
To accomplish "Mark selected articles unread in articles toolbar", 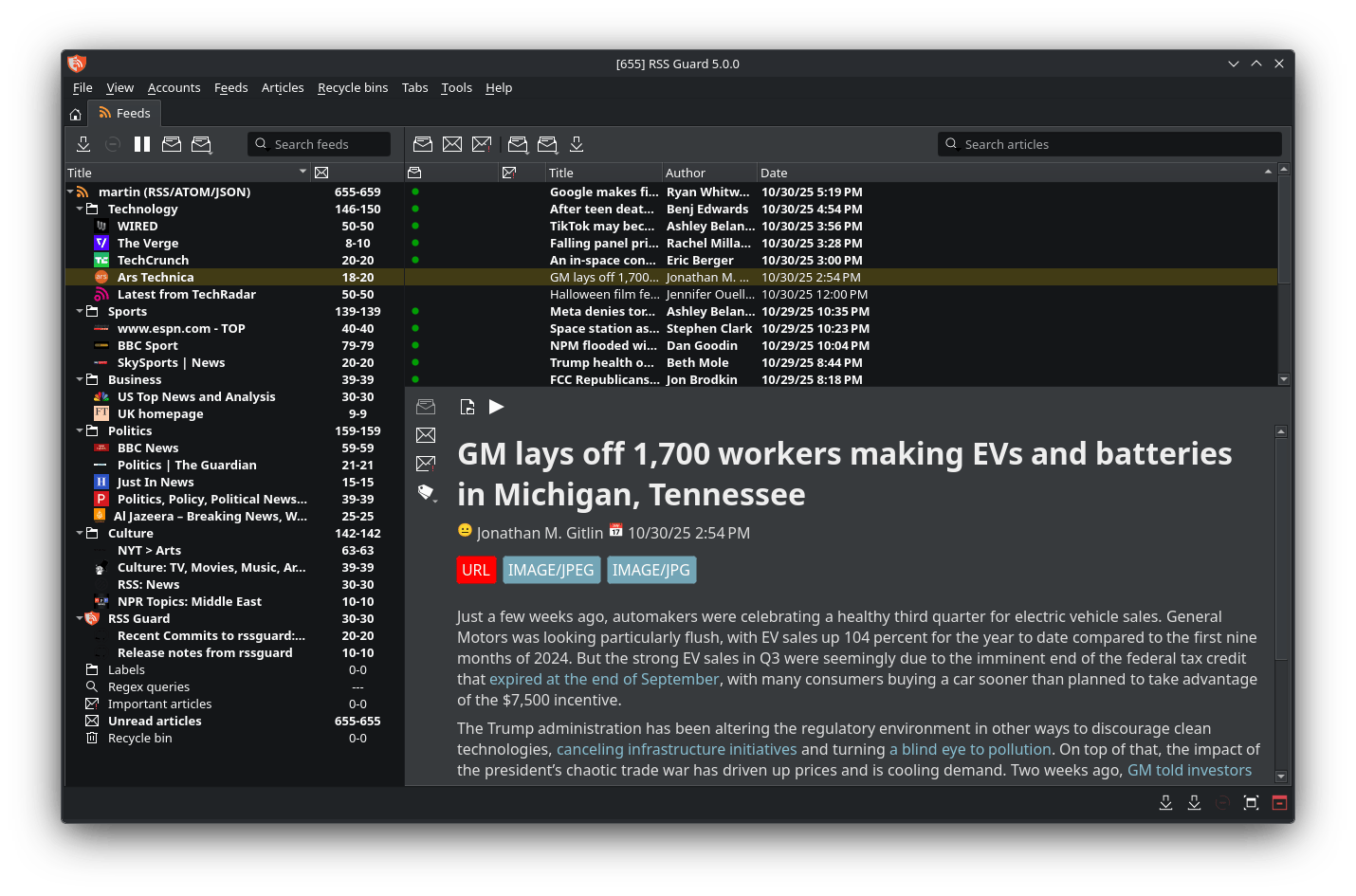I will pyautogui.click(x=452, y=144).
